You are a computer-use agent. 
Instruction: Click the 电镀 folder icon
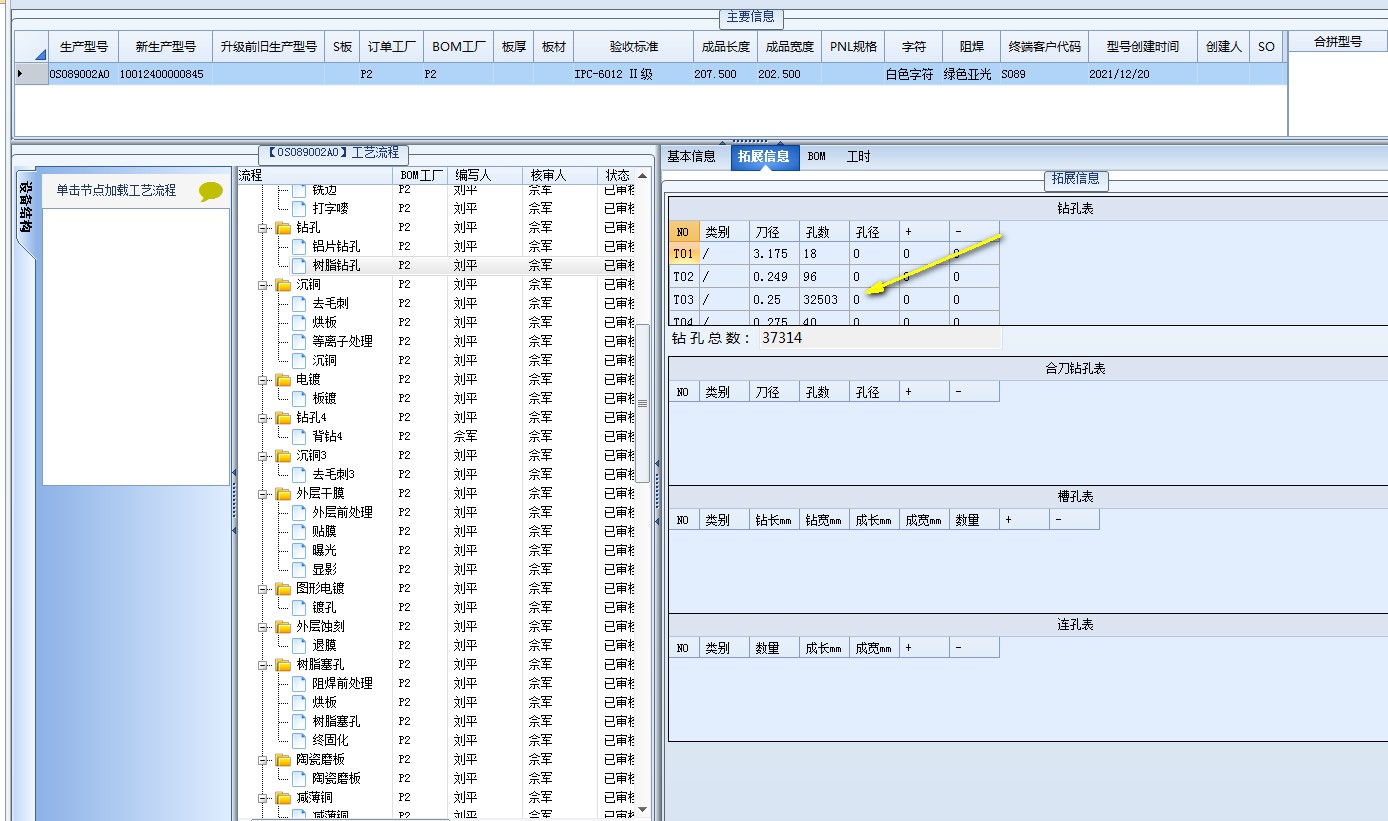(x=283, y=380)
